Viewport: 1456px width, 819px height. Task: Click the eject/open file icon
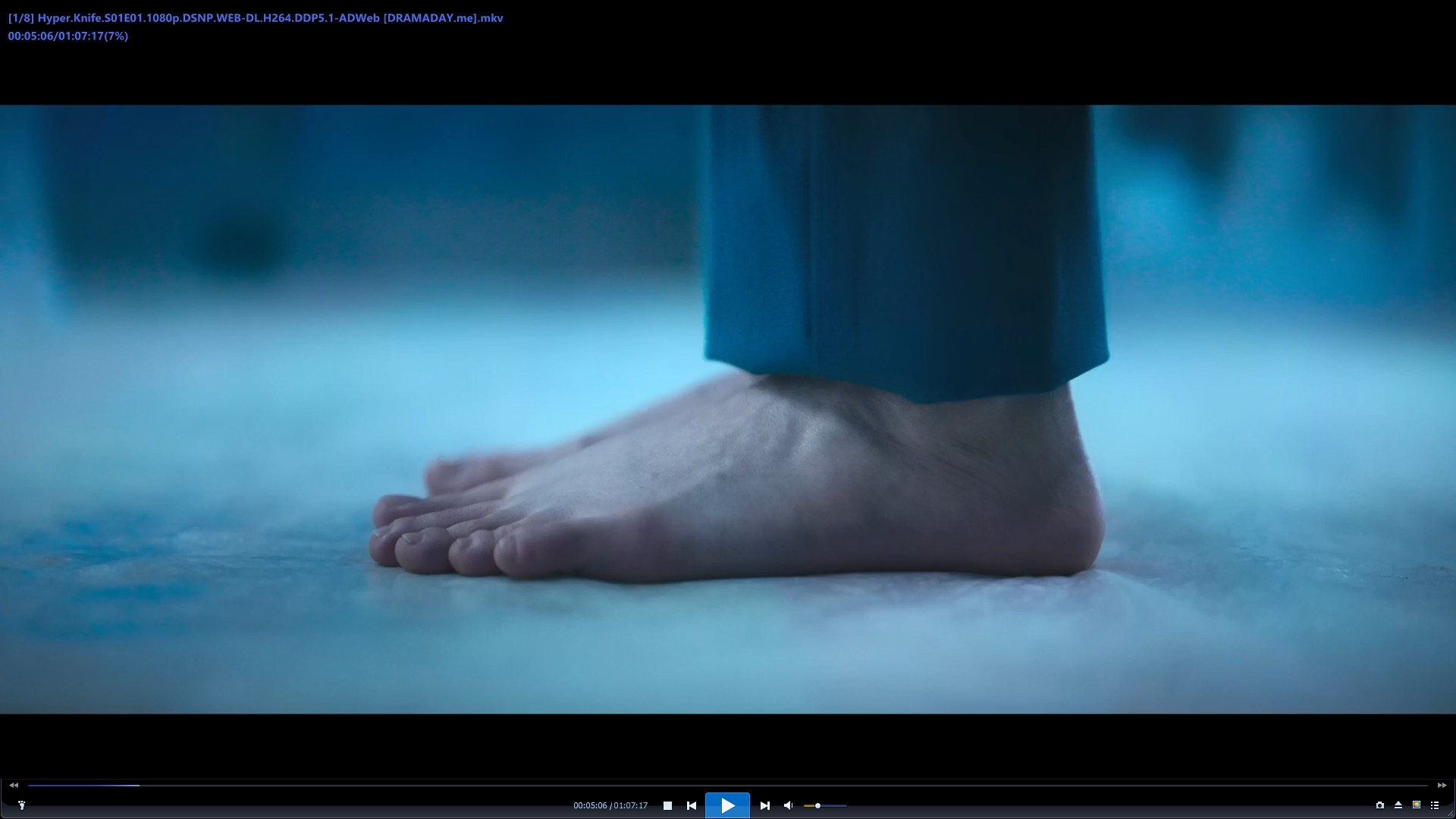point(1398,805)
